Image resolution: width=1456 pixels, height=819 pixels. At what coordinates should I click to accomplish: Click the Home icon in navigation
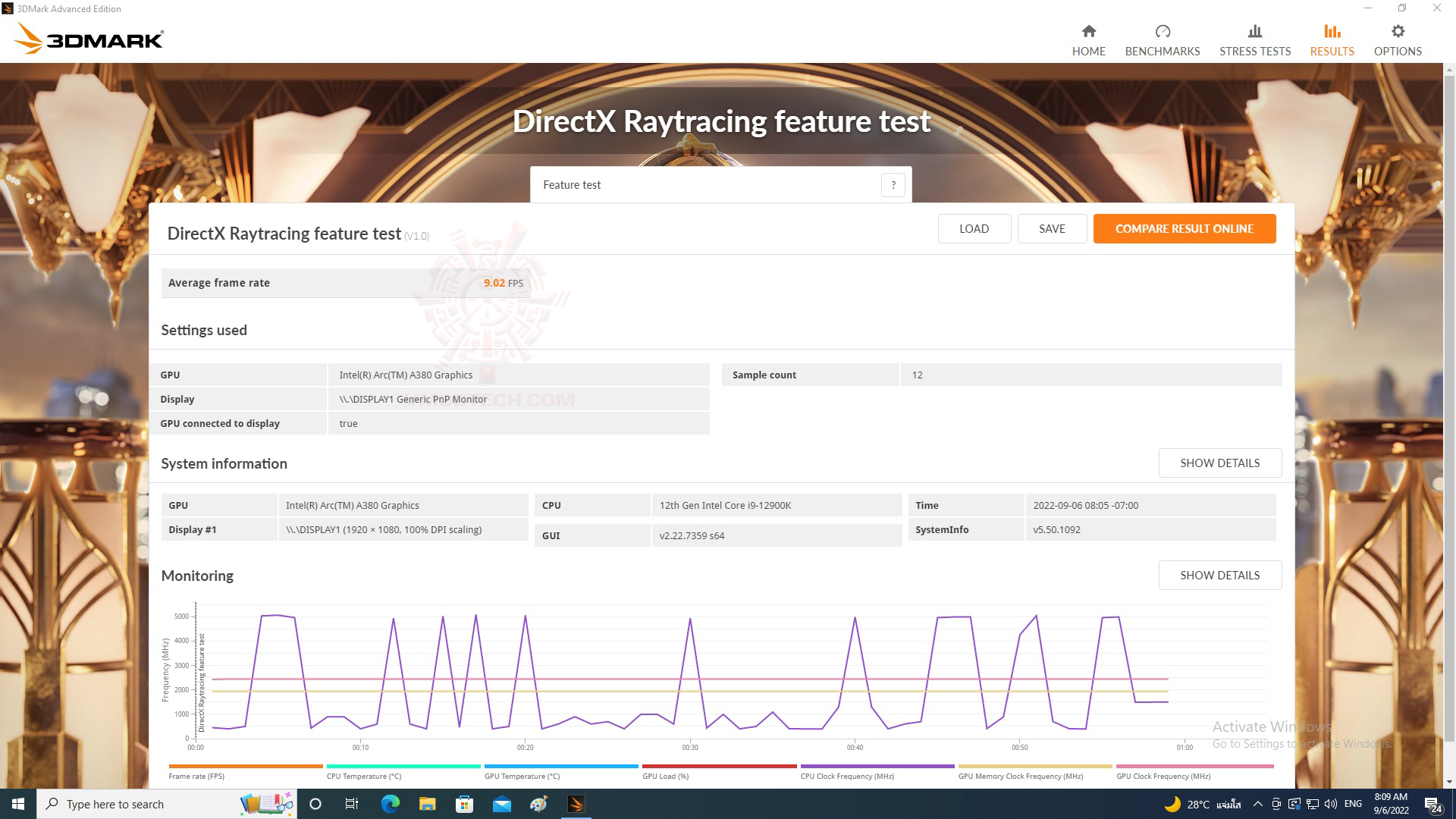click(1088, 31)
